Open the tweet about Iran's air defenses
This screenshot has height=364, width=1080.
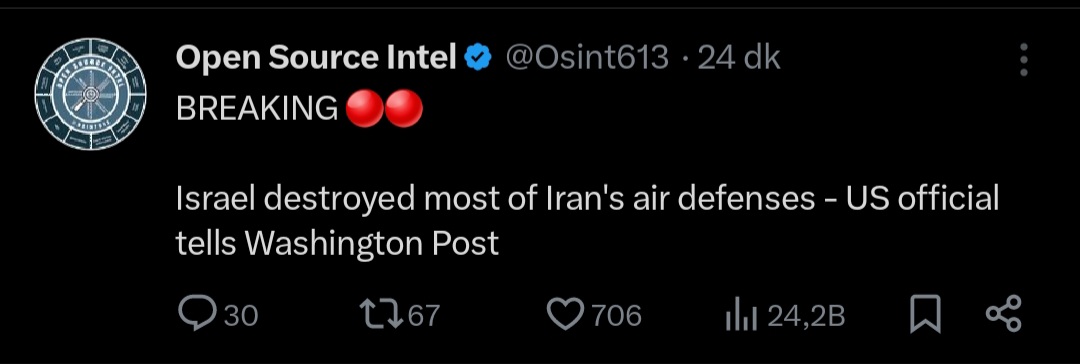[x=588, y=221]
